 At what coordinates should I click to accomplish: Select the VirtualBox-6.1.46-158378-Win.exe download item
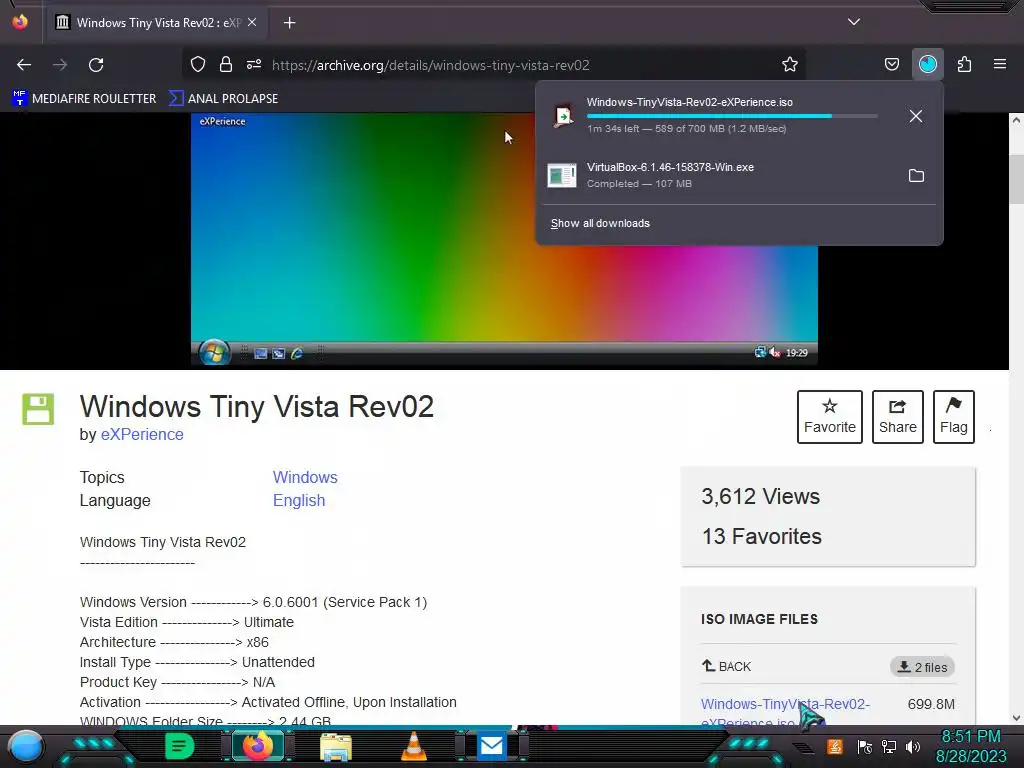pos(739,175)
